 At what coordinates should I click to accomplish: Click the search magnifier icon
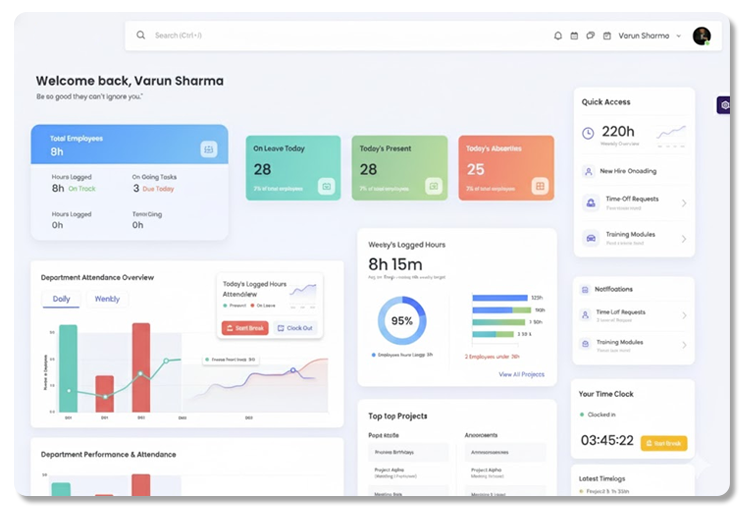[x=141, y=35]
